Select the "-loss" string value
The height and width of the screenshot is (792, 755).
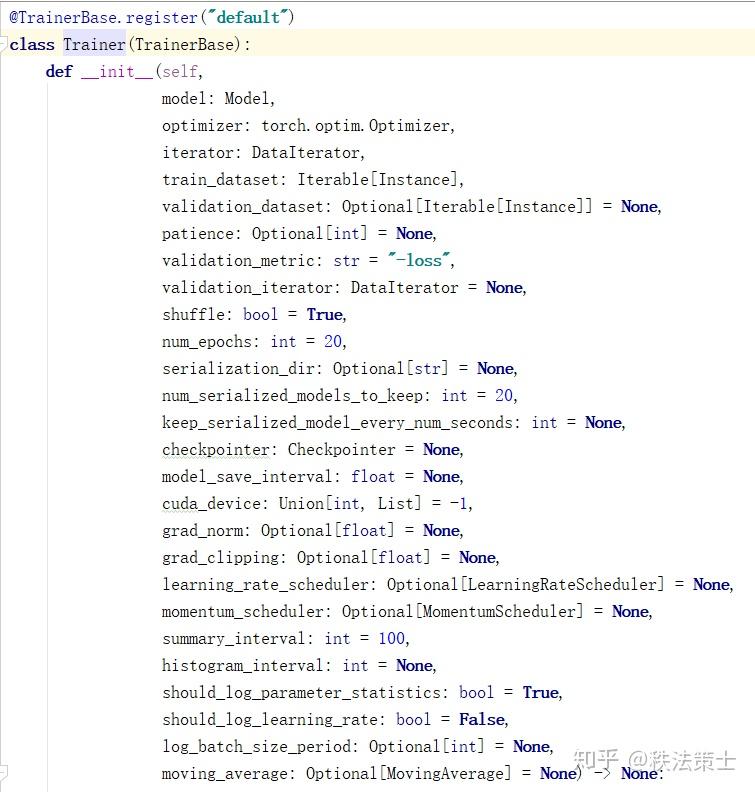pyautogui.click(x=419, y=261)
